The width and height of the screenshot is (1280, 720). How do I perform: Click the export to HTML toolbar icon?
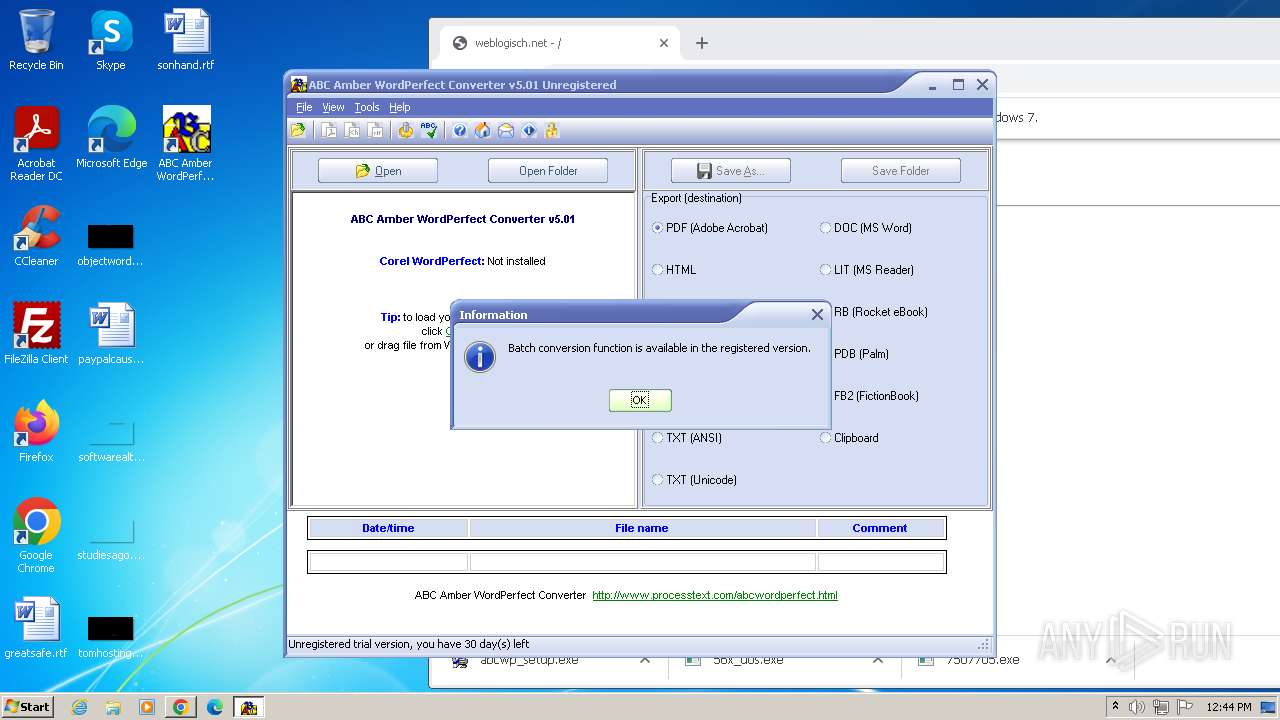coord(352,130)
